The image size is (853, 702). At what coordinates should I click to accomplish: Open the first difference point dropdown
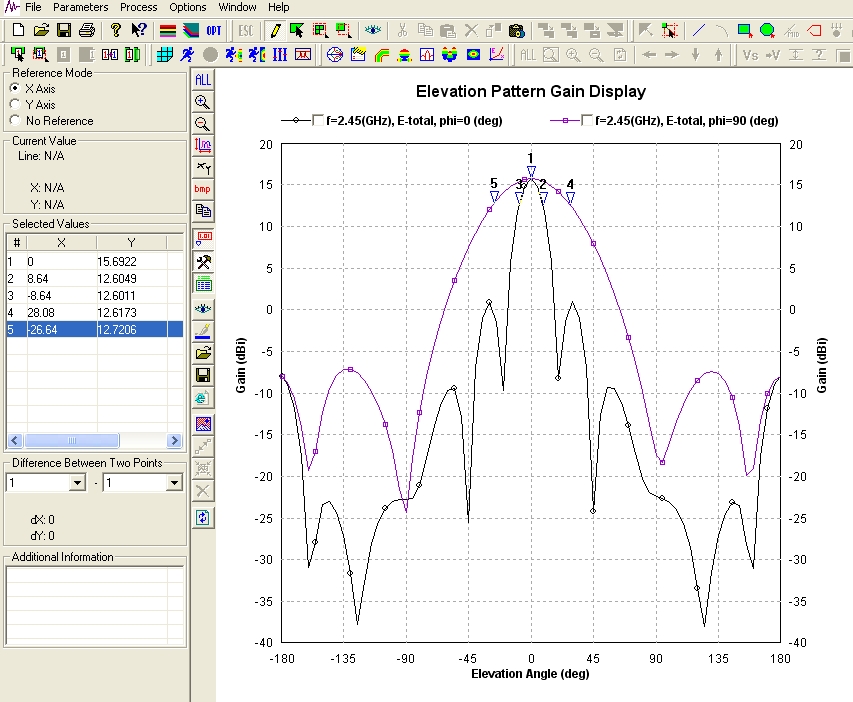(77, 483)
